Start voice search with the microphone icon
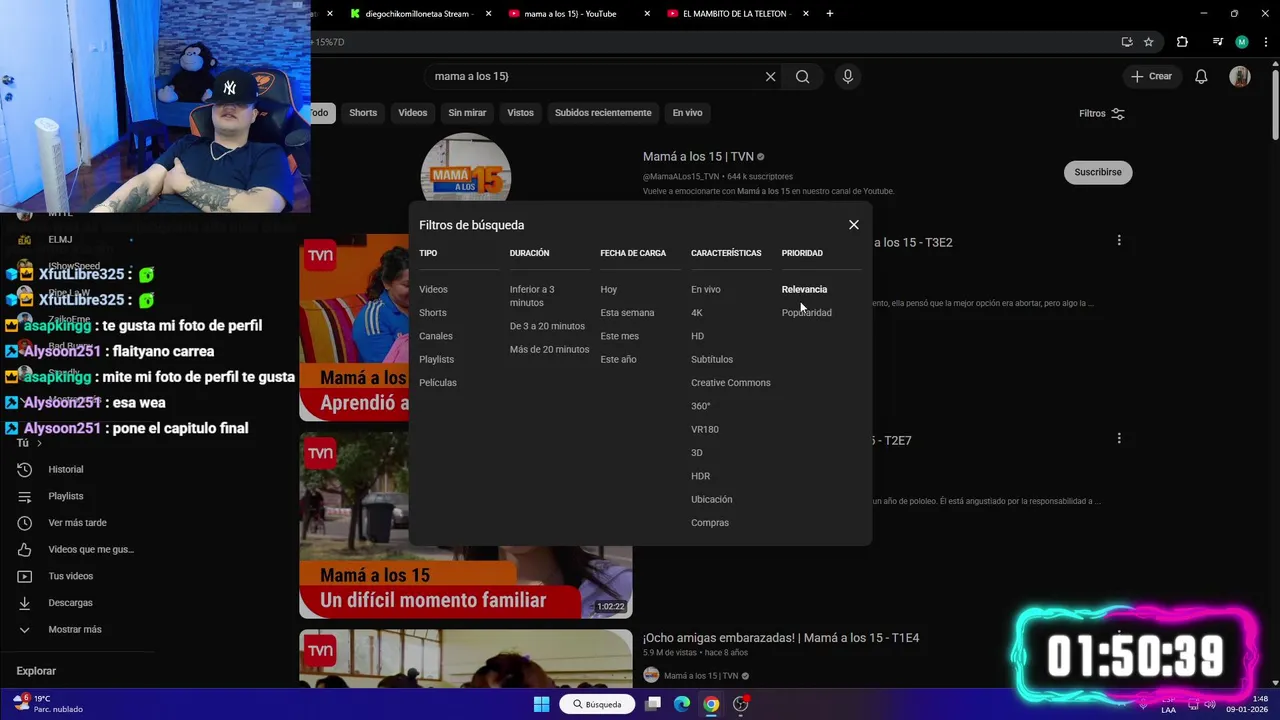Viewport: 1280px width, 720px height. [x=848, y=76]
